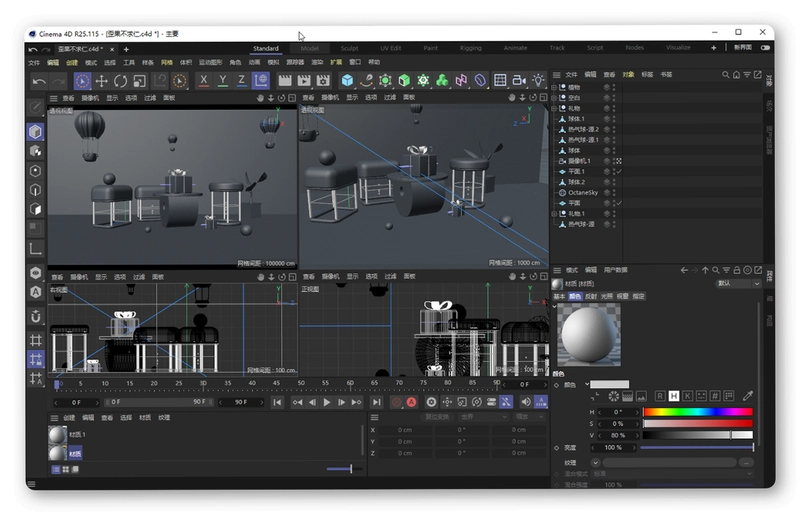The height and width of the screenshot is (515, 800).
Task: Click the undo arrow in main toolbar
Action: pyautogui.click(x=39, y=81)
